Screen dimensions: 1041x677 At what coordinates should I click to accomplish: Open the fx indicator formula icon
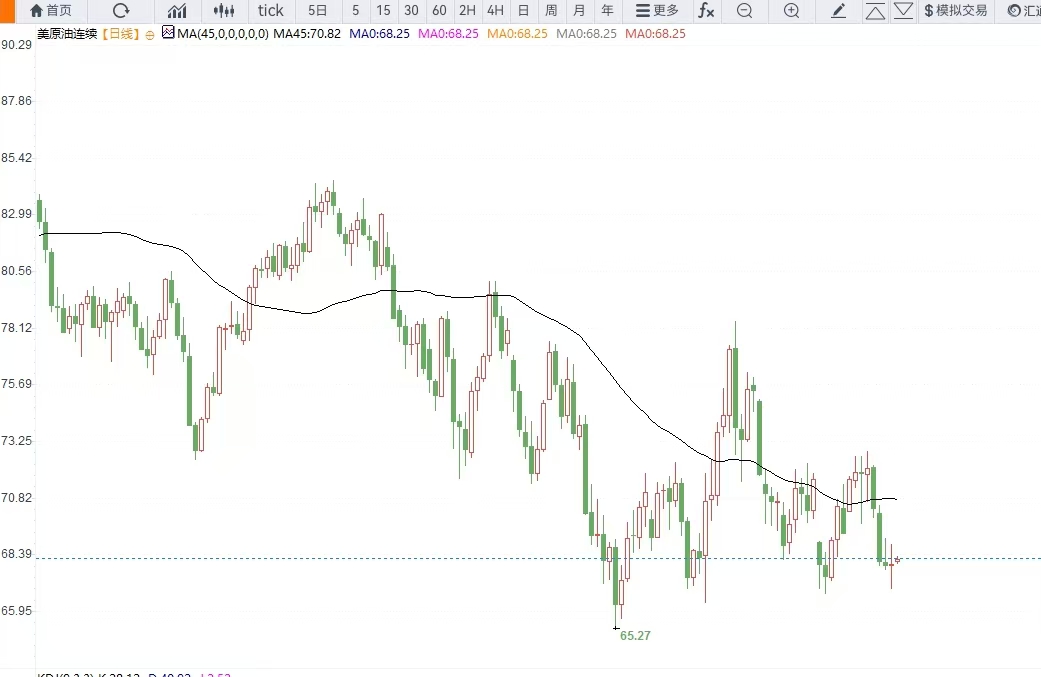[706, 11]
